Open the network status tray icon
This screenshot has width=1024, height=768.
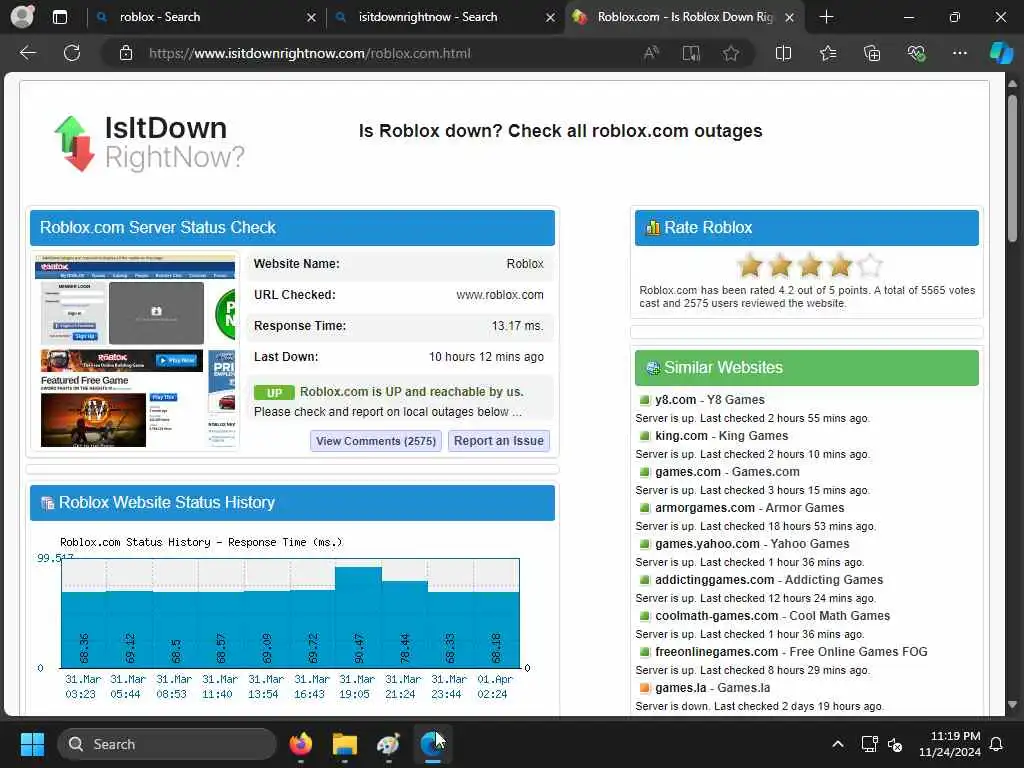click(869, 744)
